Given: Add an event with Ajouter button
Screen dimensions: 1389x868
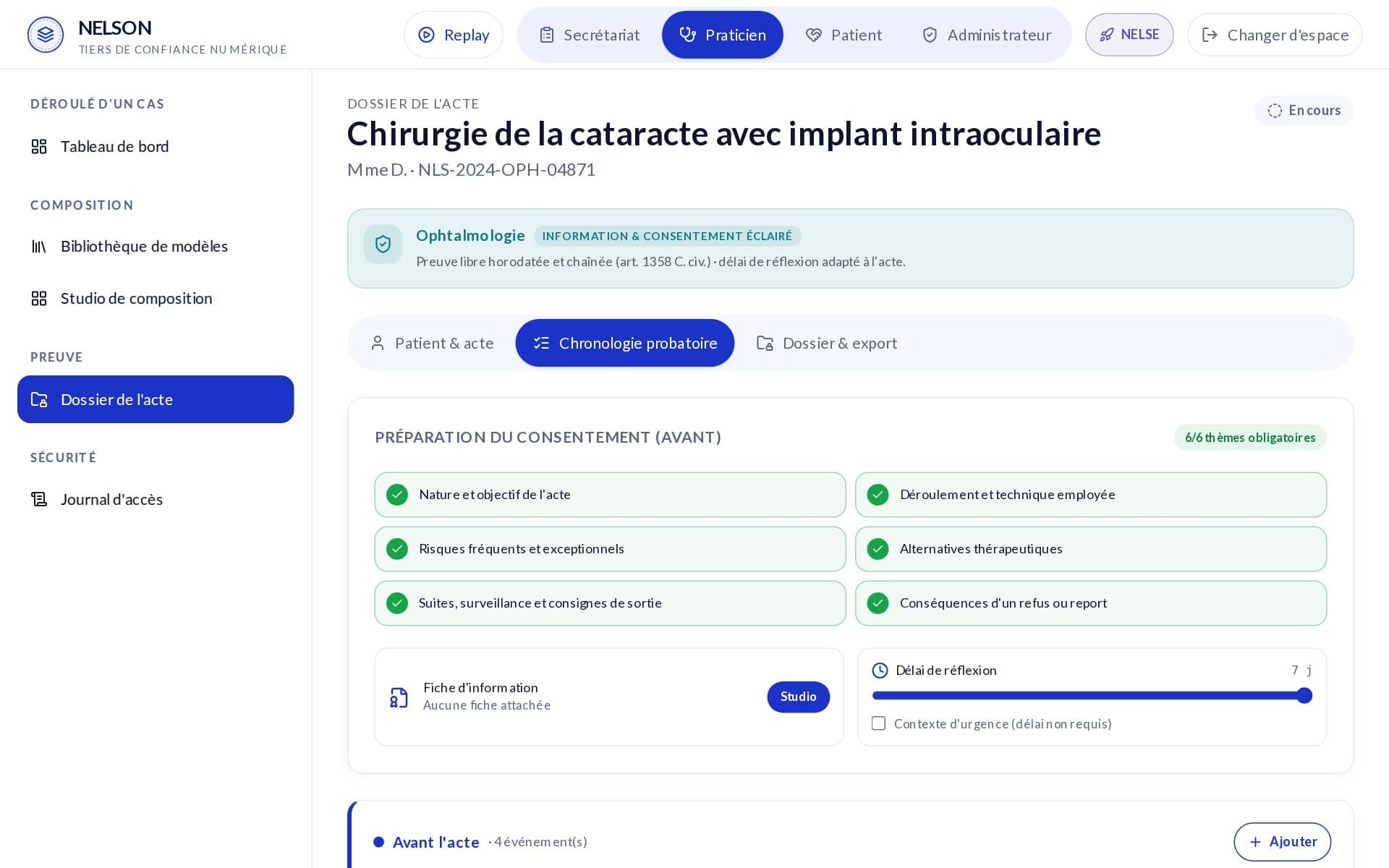Looking at the screenshot, I should 1283,842.
